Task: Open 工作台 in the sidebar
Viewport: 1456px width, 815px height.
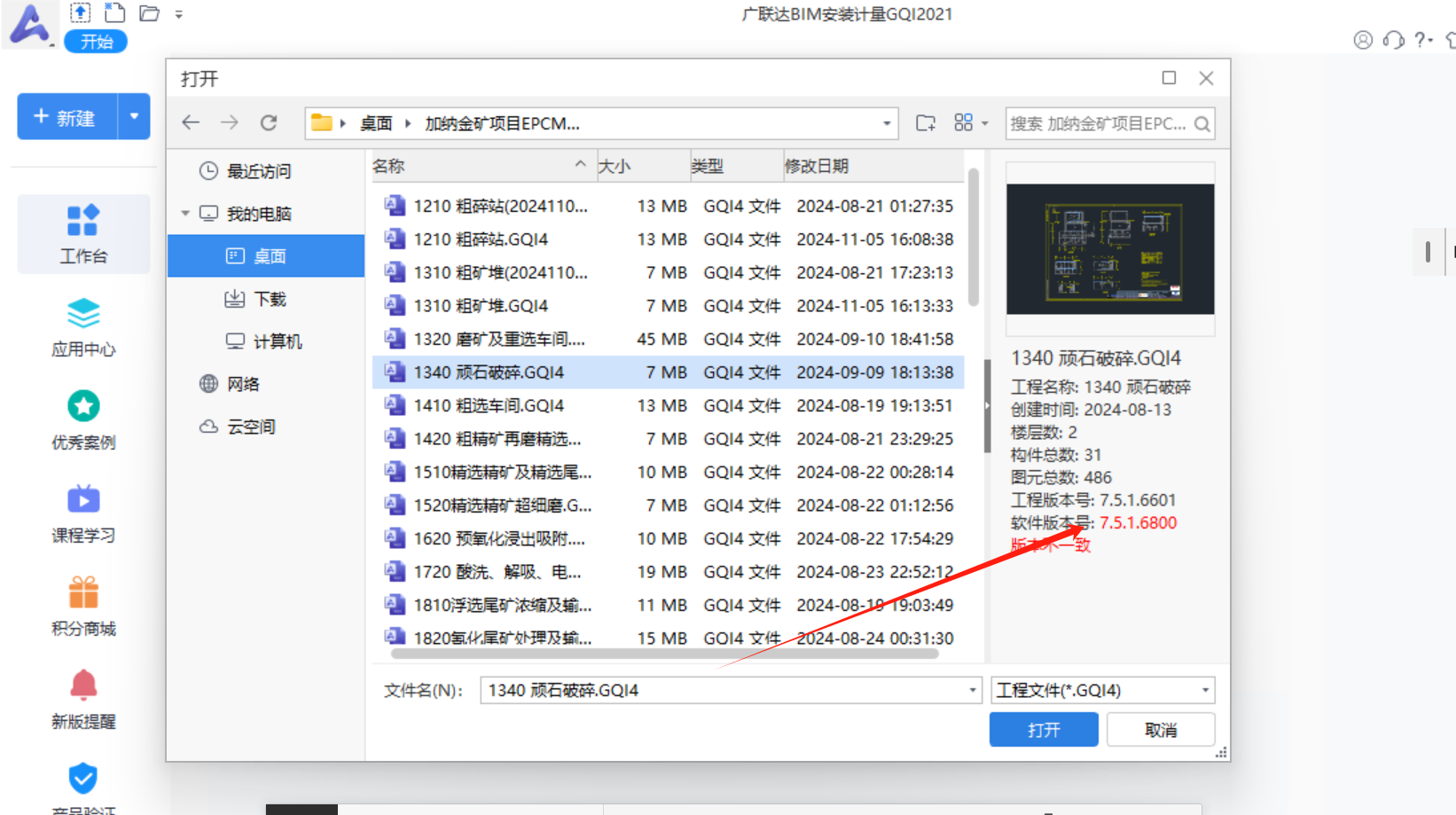Action: pos(83,234)
